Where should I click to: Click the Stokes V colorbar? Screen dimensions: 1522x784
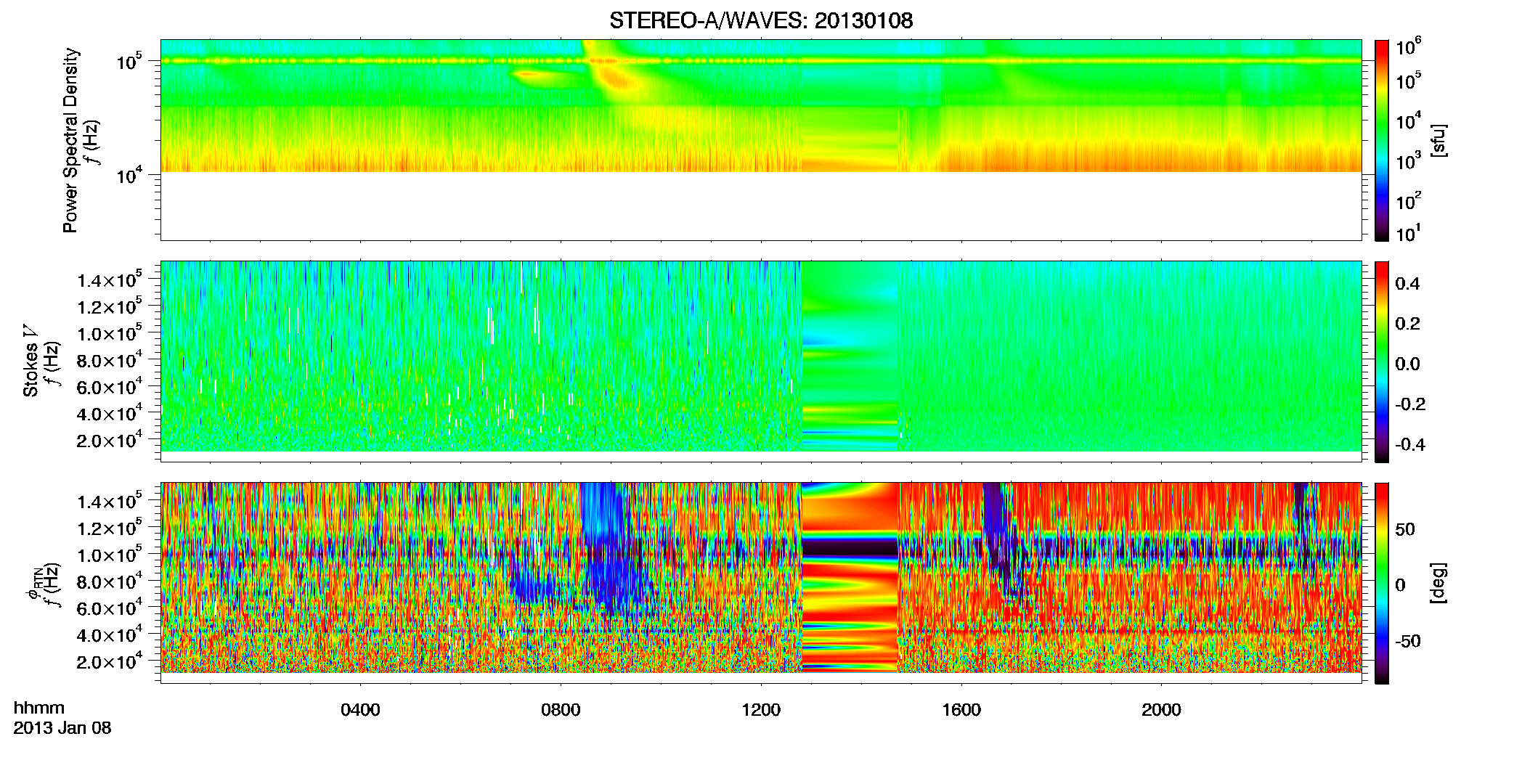1382,362
